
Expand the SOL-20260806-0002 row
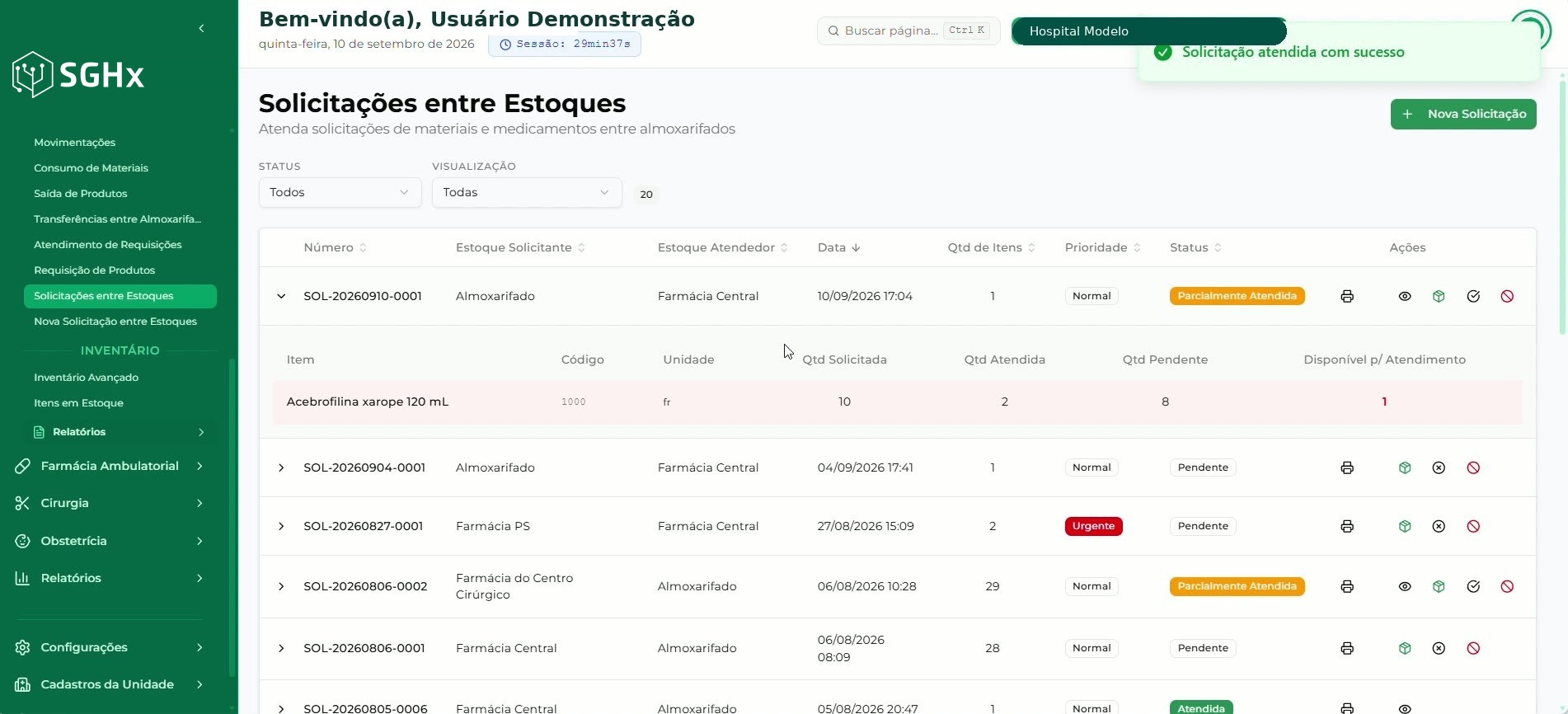(281, 586)
